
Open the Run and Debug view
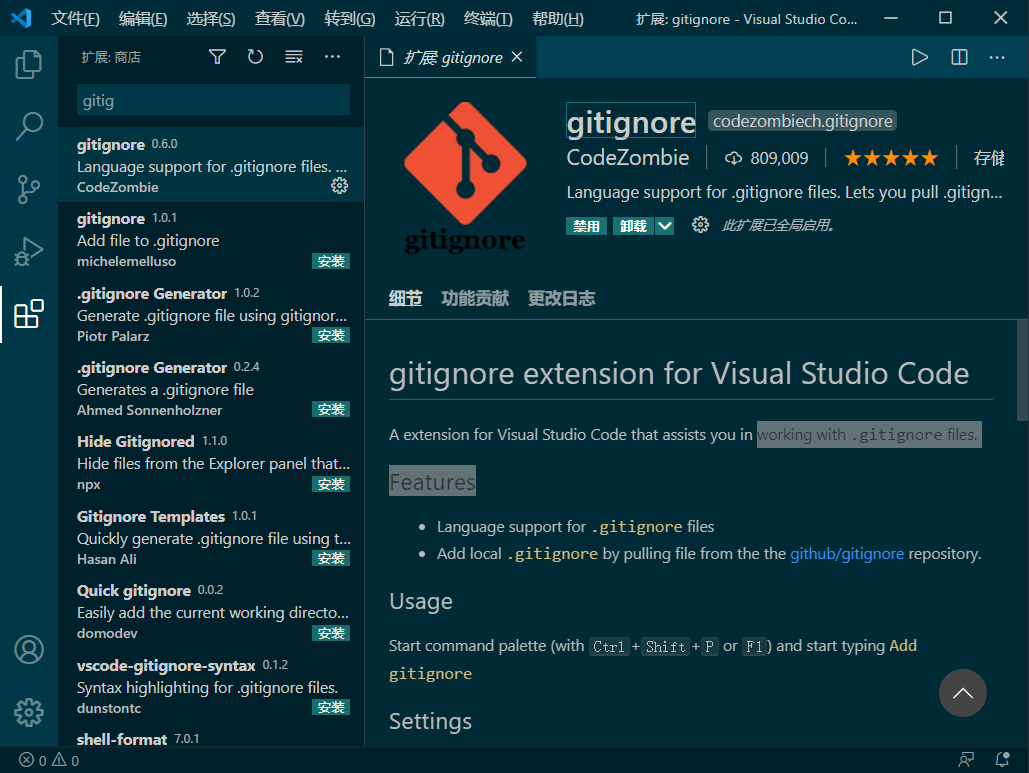[x=29, y=251]
